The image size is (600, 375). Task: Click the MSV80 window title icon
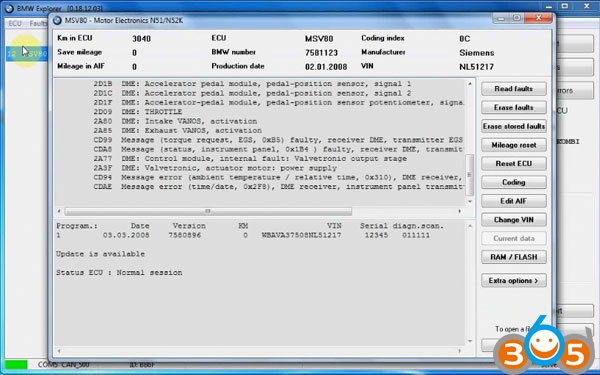[x=57, y=20]
